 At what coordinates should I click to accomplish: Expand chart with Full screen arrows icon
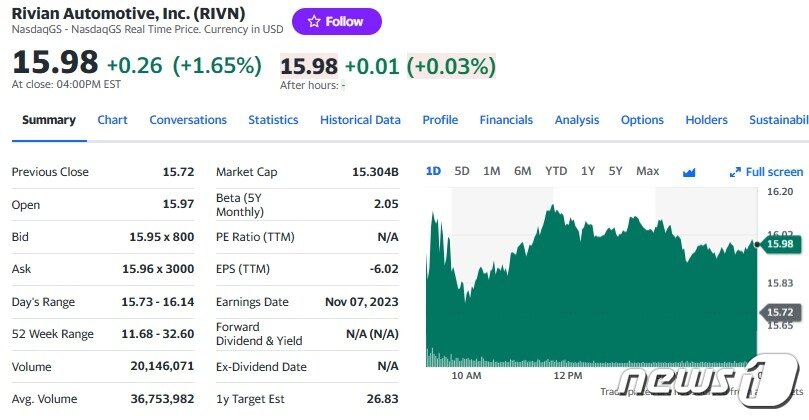click(735, 172)
